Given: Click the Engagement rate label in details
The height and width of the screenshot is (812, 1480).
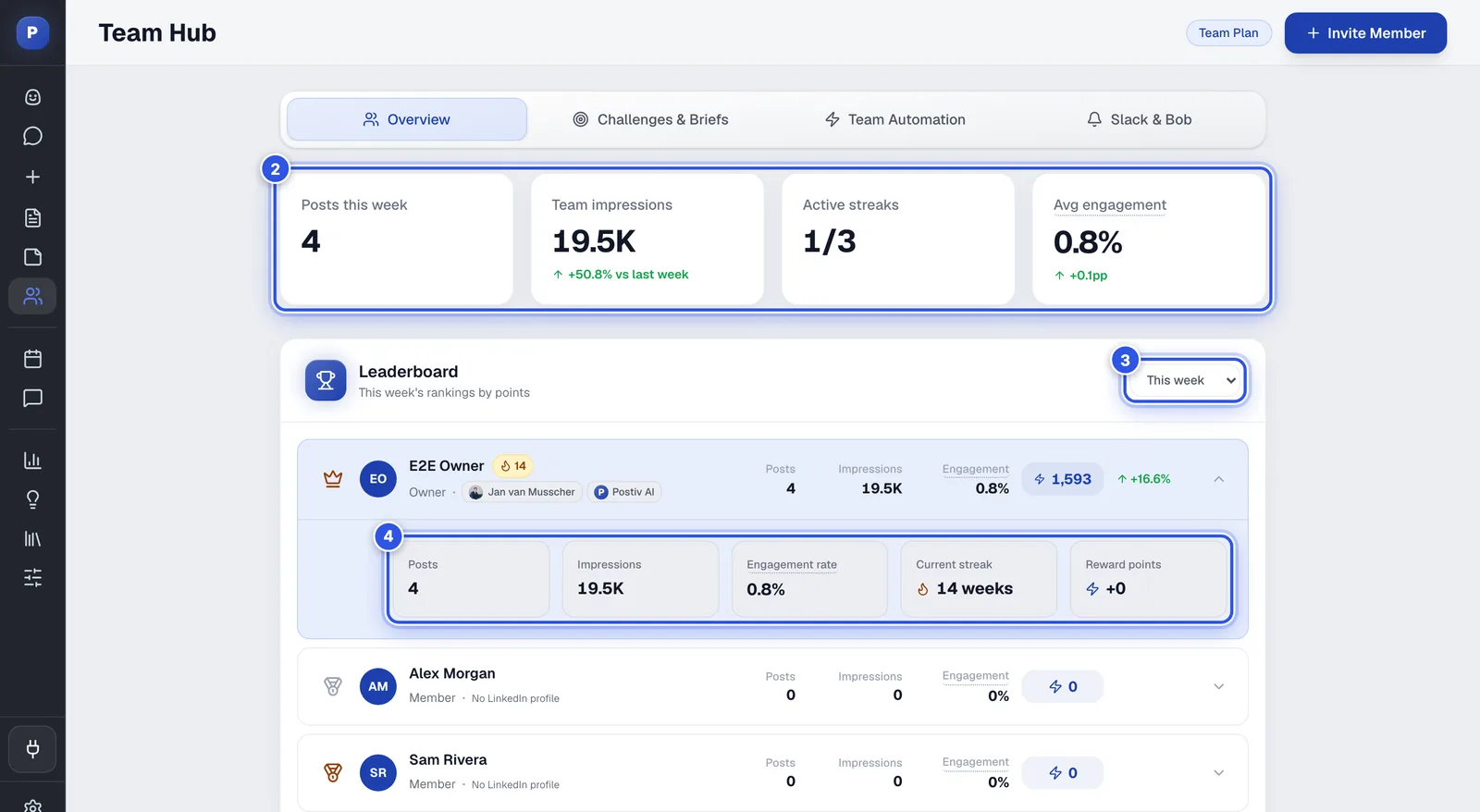Looking at the screenshot, I should [792, 564].
